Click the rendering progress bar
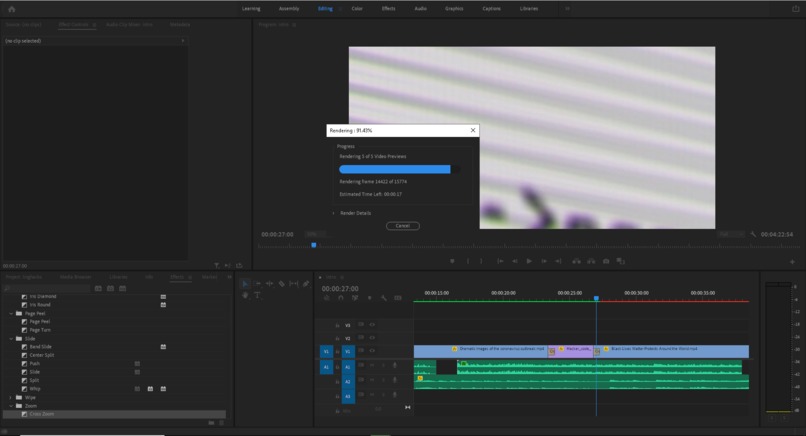The height and width of the screenshot is (436, 806). pyautogui.click(x=395, y=169)
